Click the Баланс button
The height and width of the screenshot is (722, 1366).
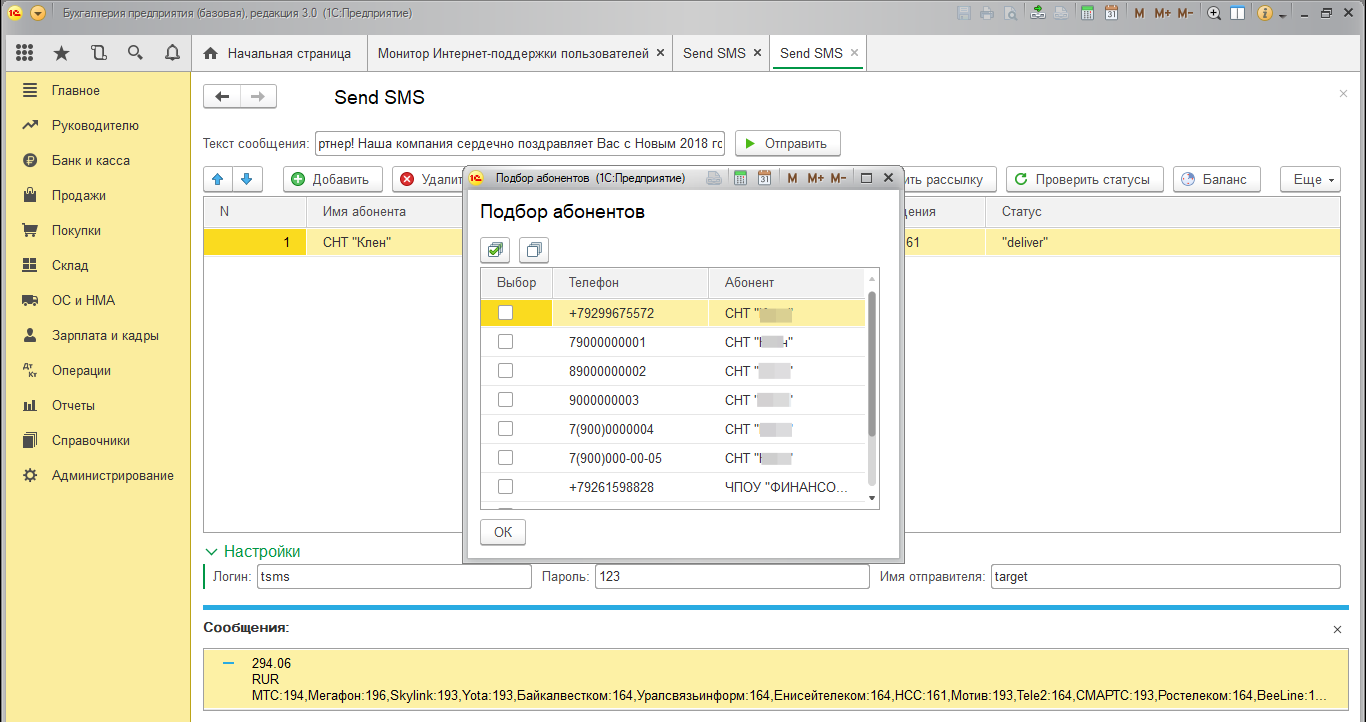click(x=1216, y=179)
